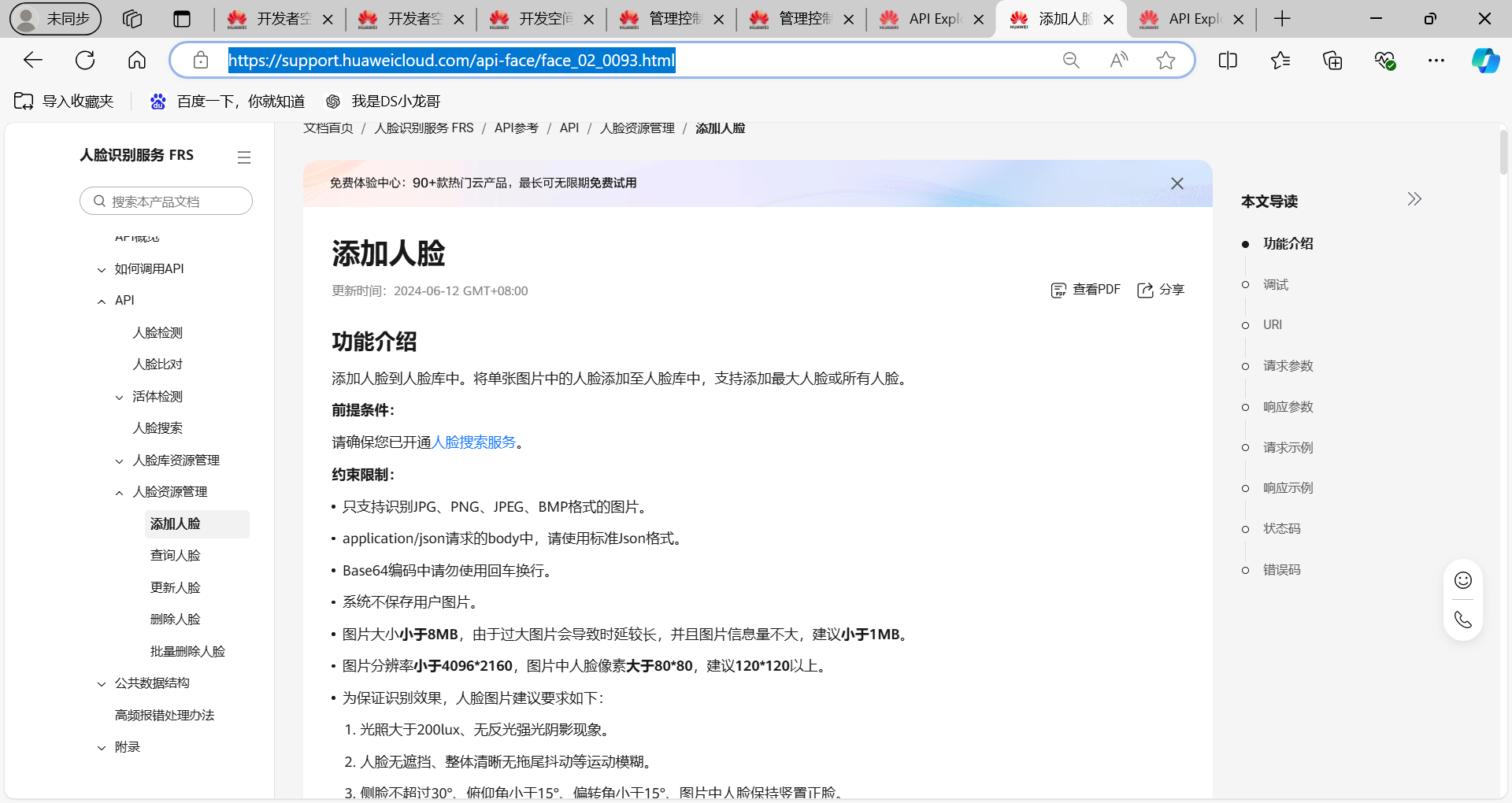Click the share (分享) icon
The width and height of the screenshot is (1512, 803).
click(1145, 290)
